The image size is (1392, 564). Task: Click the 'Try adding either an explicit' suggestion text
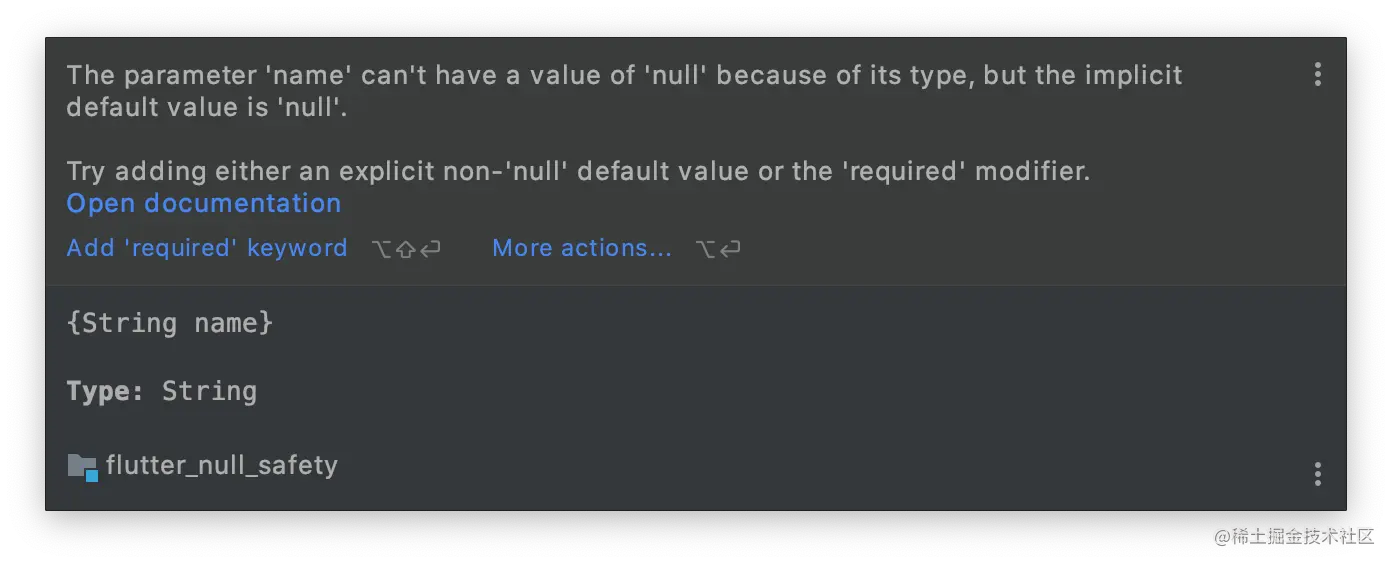click(x=578, y=171)
